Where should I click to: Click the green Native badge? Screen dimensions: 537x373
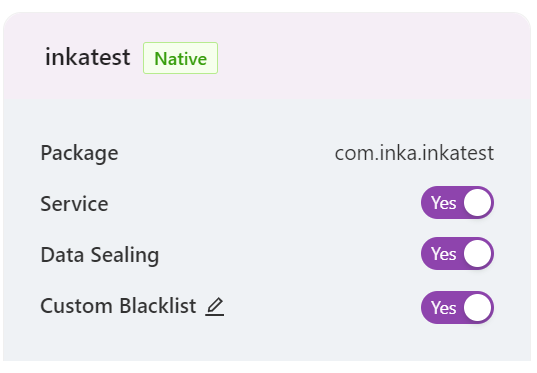(180, 58)
